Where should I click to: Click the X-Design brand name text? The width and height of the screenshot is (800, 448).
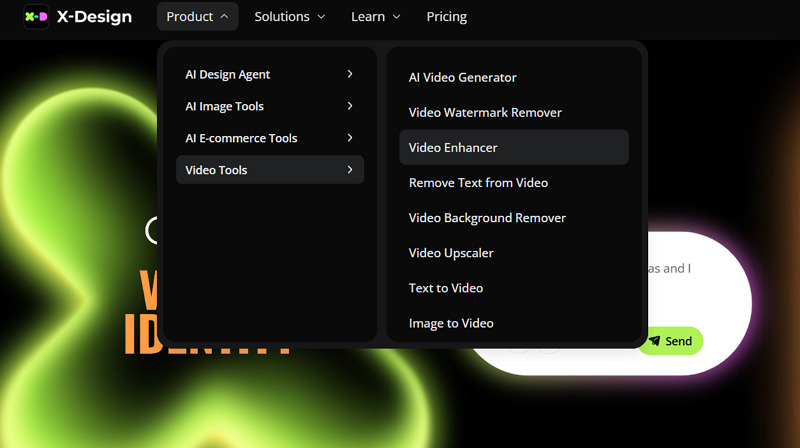[94, 16]
